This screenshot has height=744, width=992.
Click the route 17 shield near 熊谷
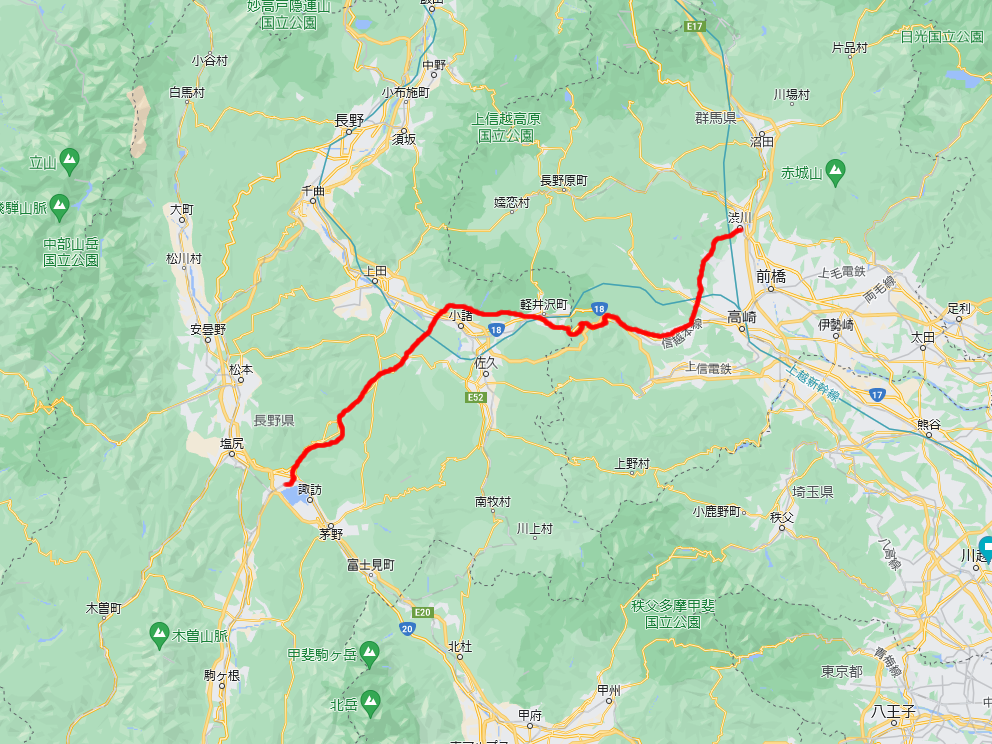876,395
